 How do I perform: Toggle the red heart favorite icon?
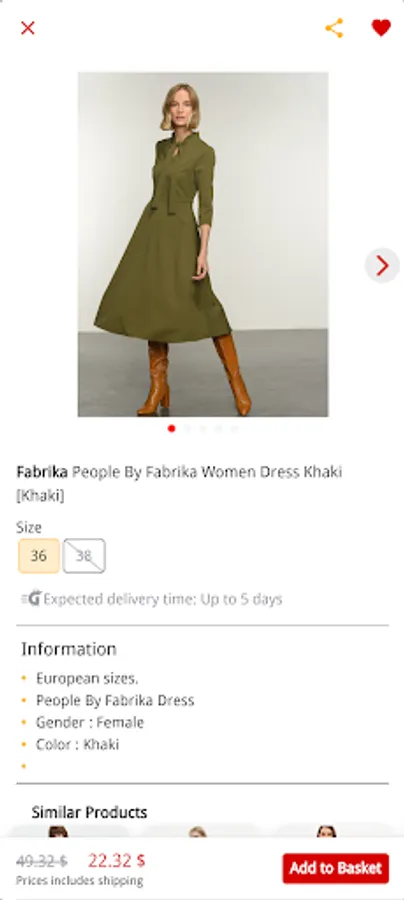[381, 28]
